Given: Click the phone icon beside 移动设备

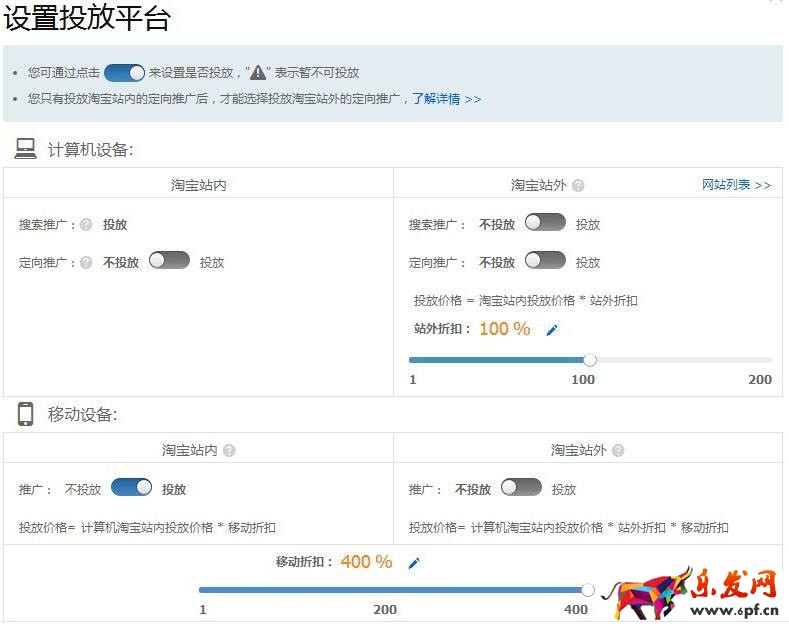Looking at the screenshot, I should (x=25, y=414).
